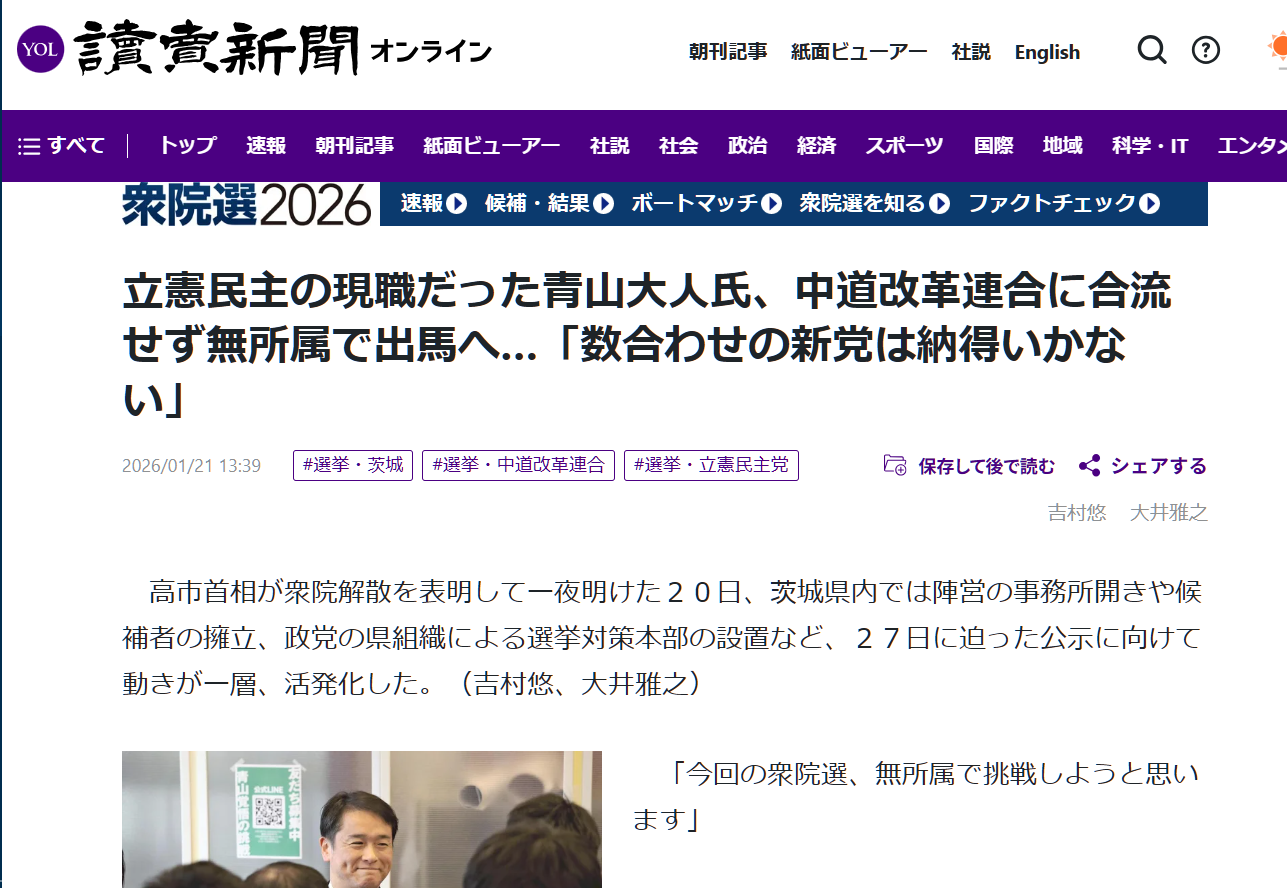Click the YOL purple logo icon

point(40,49)
